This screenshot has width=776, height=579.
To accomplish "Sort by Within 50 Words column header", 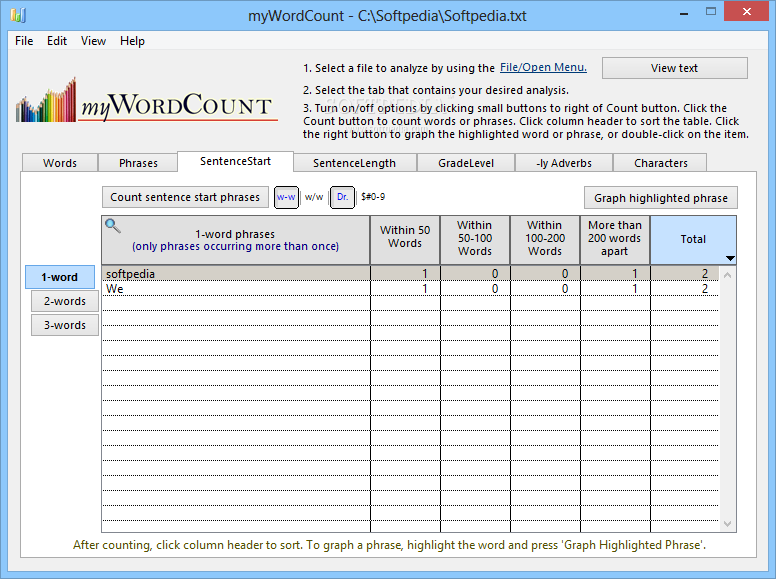I will point(405,240).
